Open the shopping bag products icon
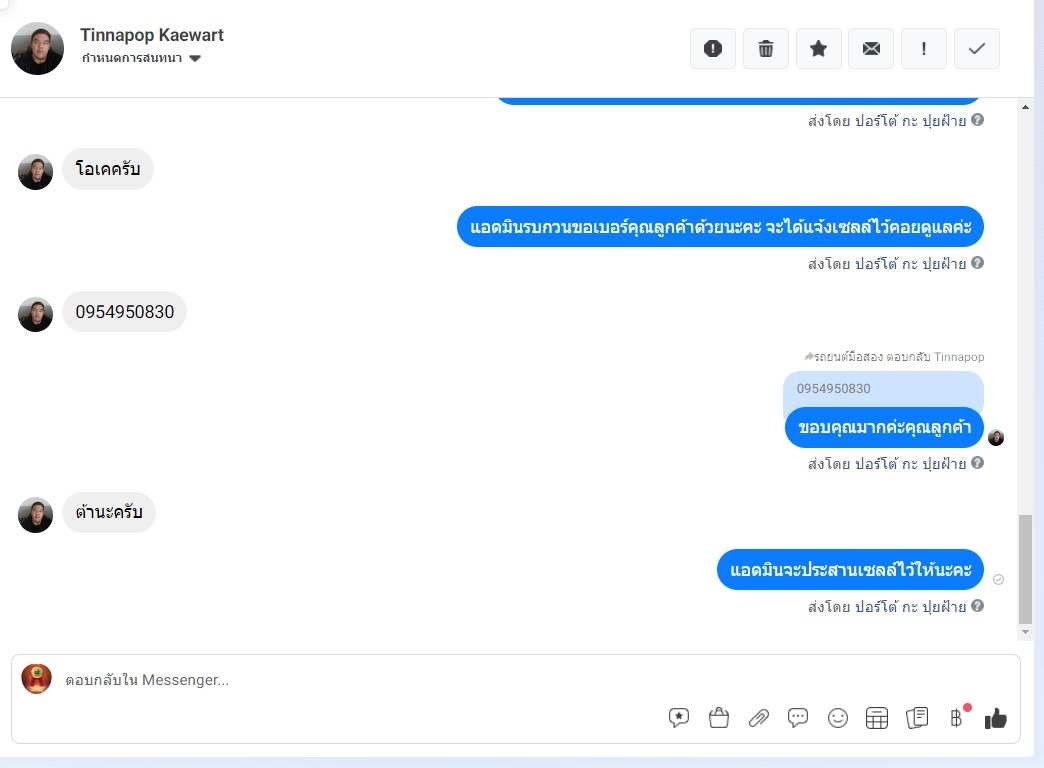Image resolution: width=1044 pixels, height=768 pixels. tap(719, 717)
